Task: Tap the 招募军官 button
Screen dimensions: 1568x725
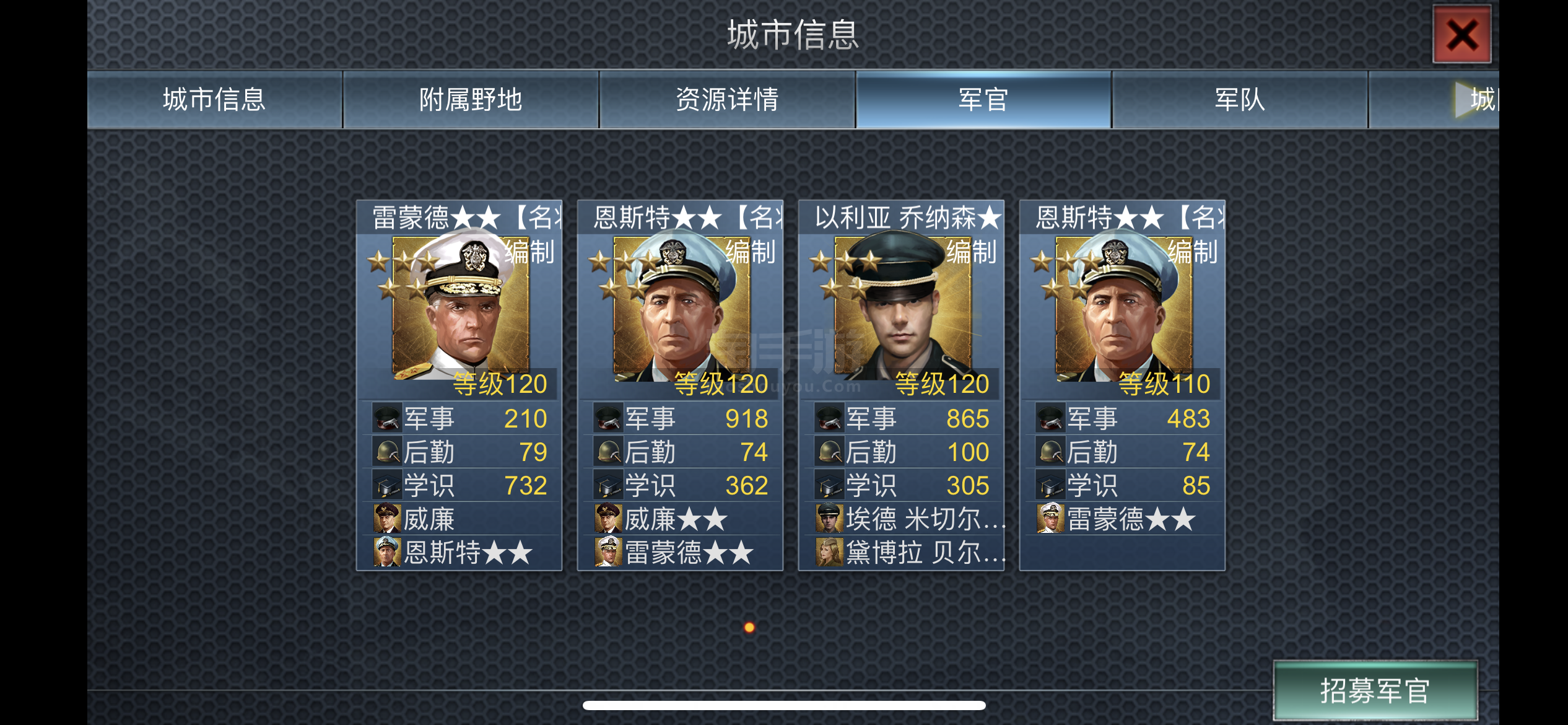Action: tap(1375, 690)
